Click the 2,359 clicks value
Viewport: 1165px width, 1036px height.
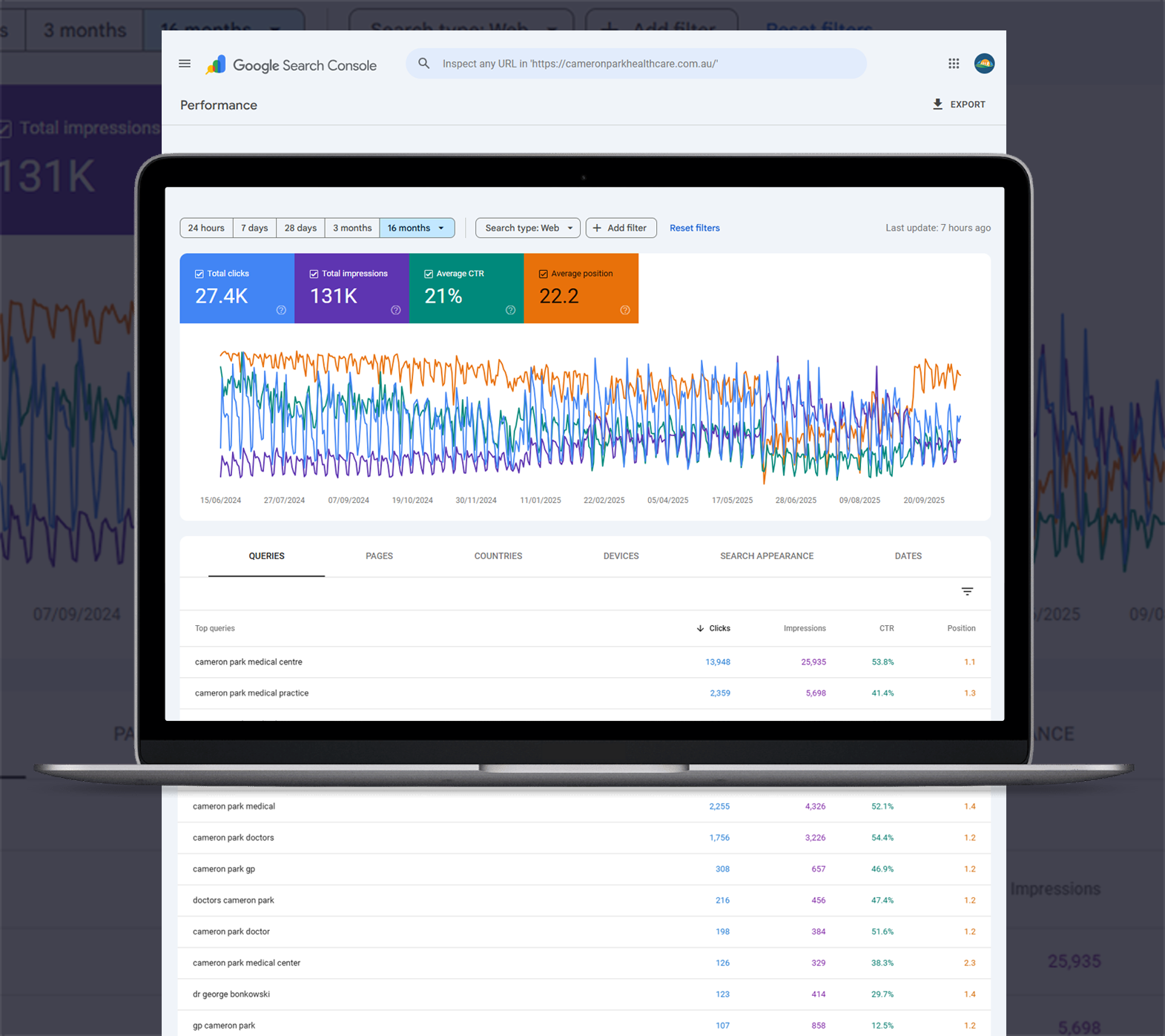pos(719,693)
